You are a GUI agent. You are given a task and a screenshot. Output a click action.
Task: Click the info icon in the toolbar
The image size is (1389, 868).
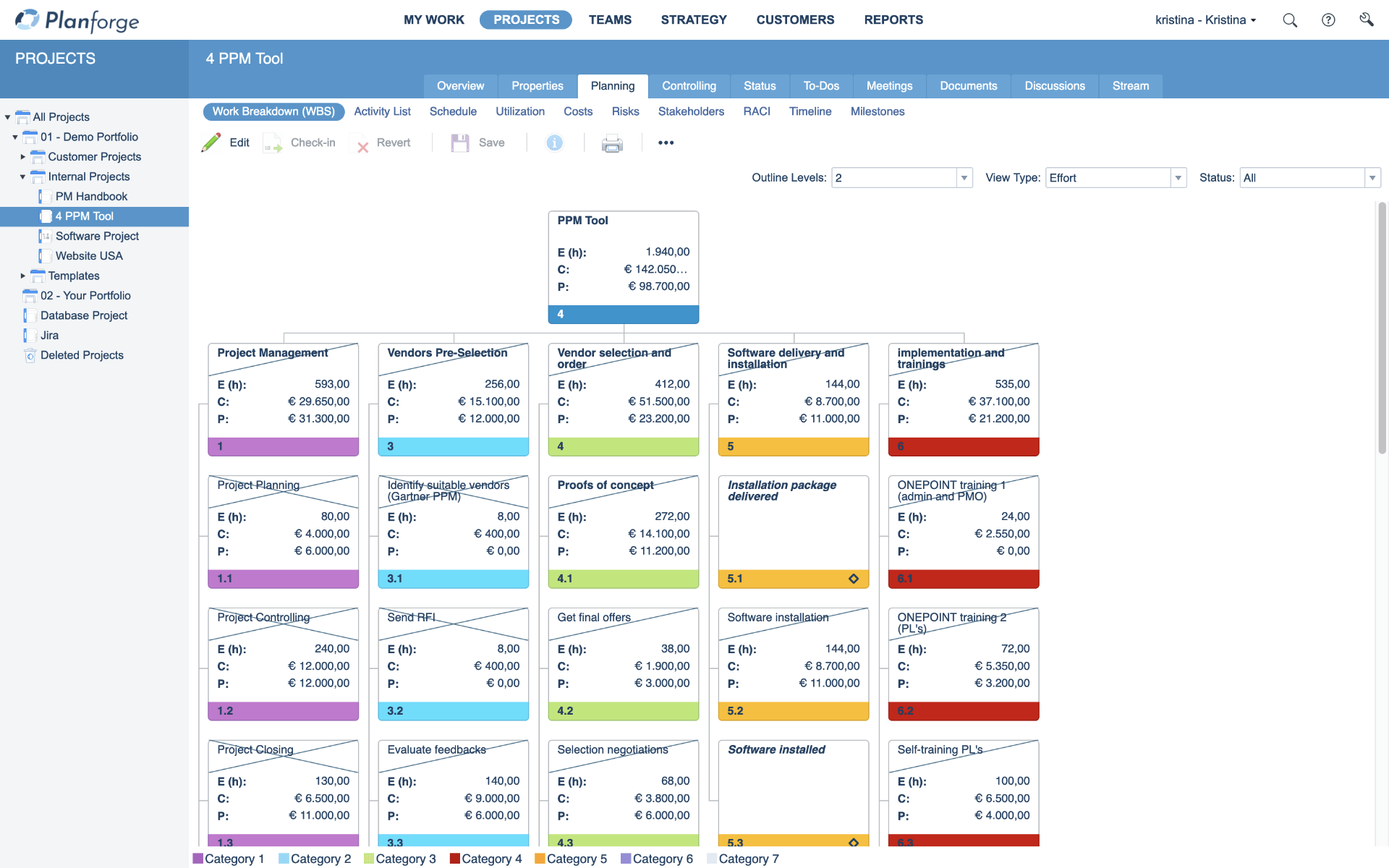point(554,142)
